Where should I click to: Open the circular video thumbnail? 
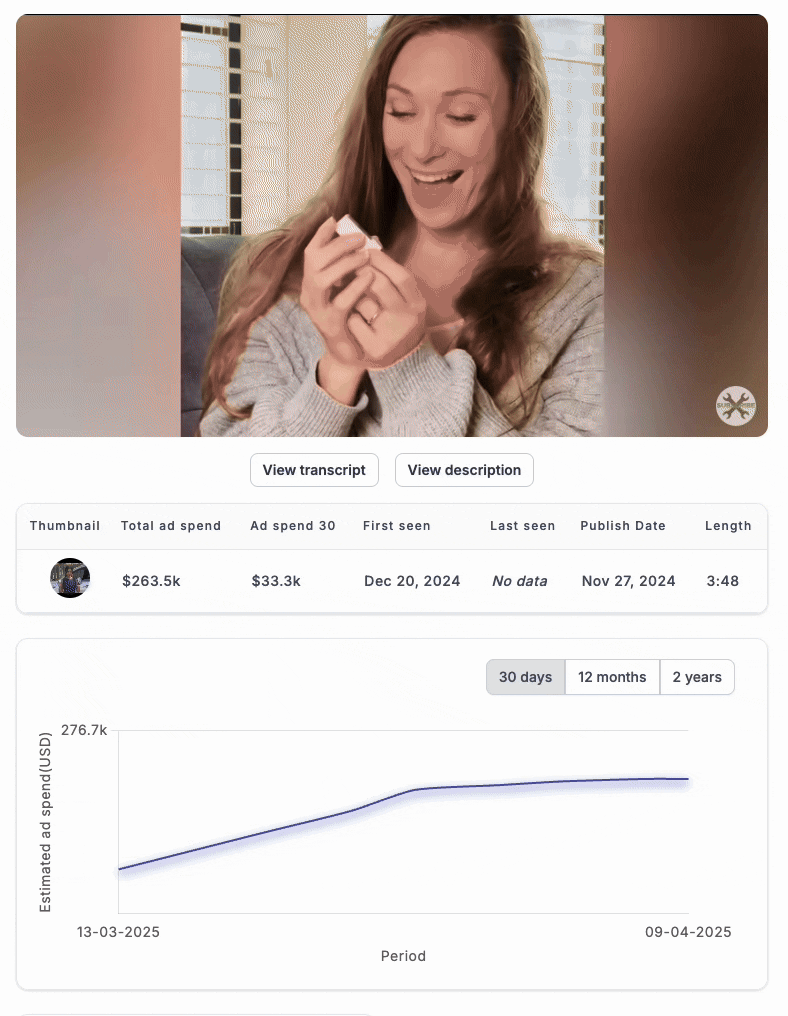70,578
